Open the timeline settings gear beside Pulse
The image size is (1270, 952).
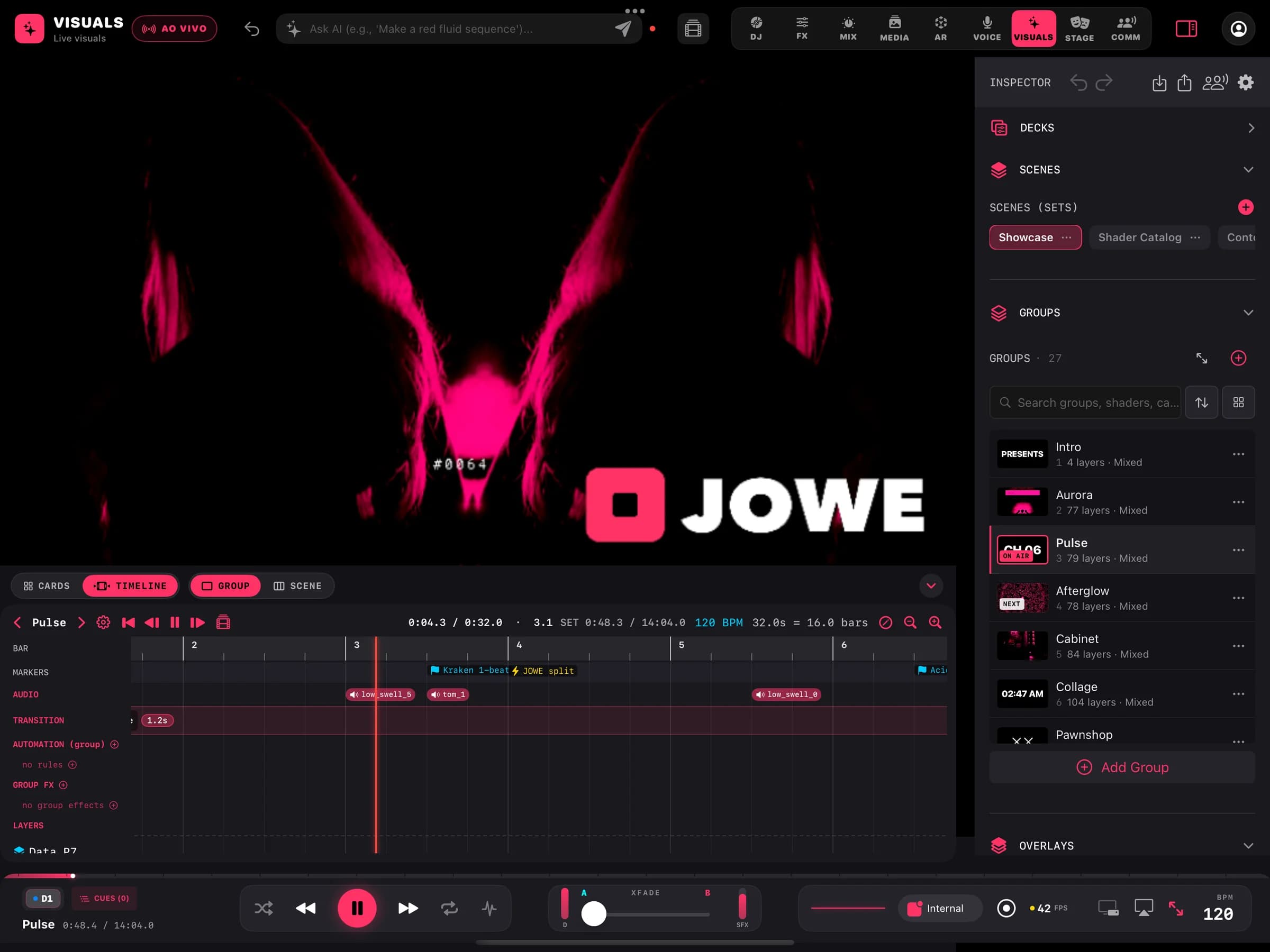[103, 622]
